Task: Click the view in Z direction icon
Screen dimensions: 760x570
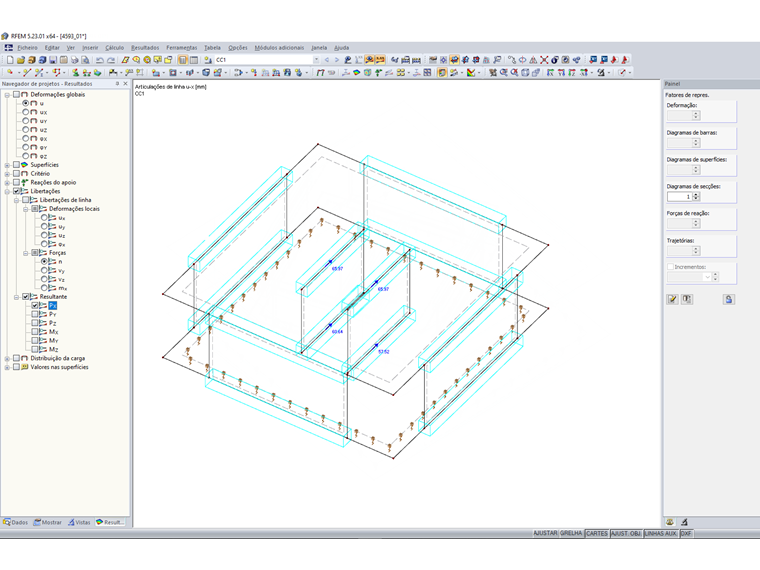Action: (x=572, y=73)
